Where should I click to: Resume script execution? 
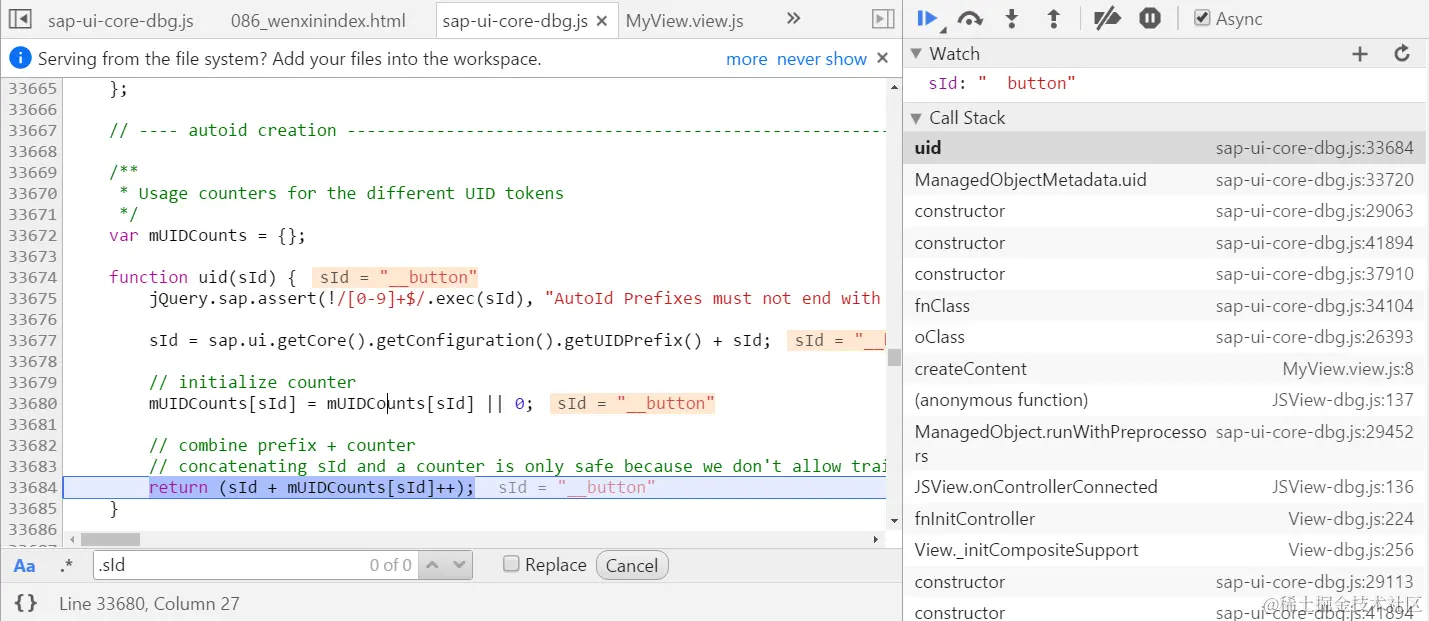(927, 18)
